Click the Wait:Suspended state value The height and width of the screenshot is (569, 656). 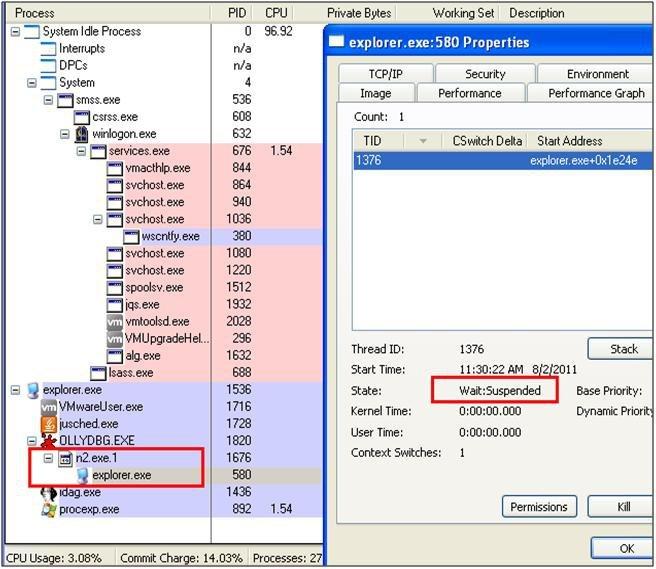click(500, 390)
